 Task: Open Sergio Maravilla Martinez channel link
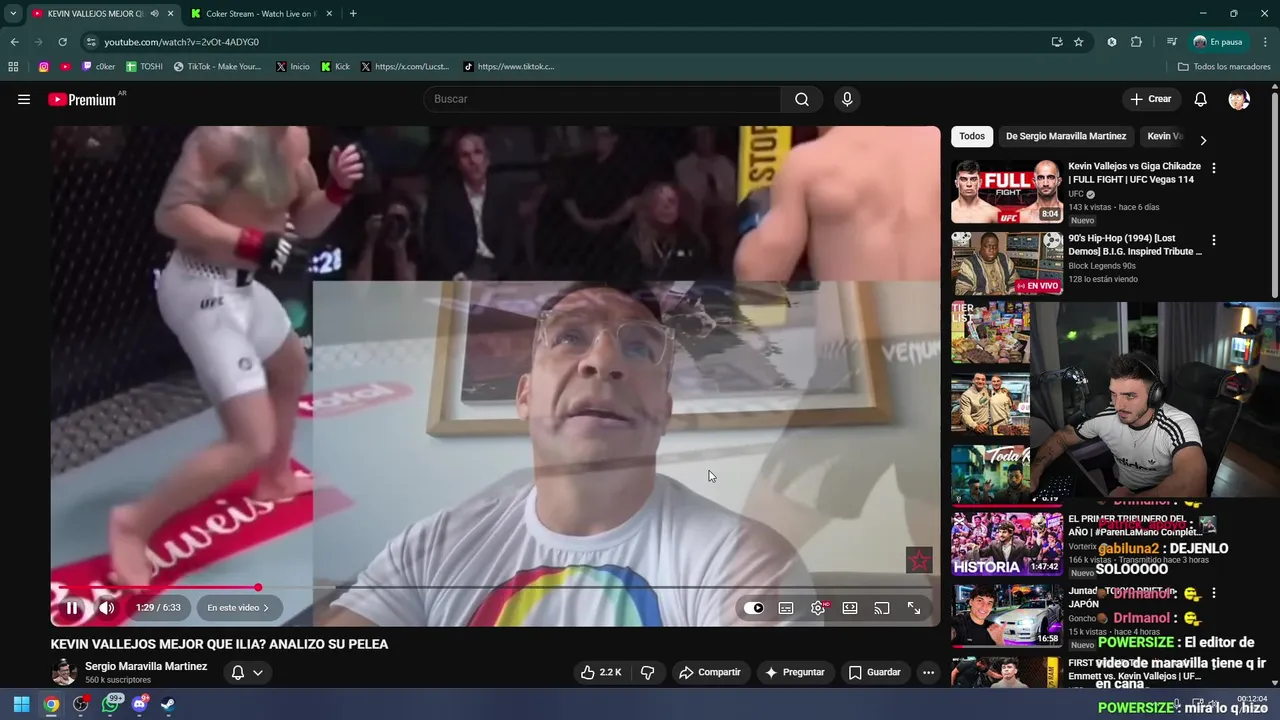(146, 666)
